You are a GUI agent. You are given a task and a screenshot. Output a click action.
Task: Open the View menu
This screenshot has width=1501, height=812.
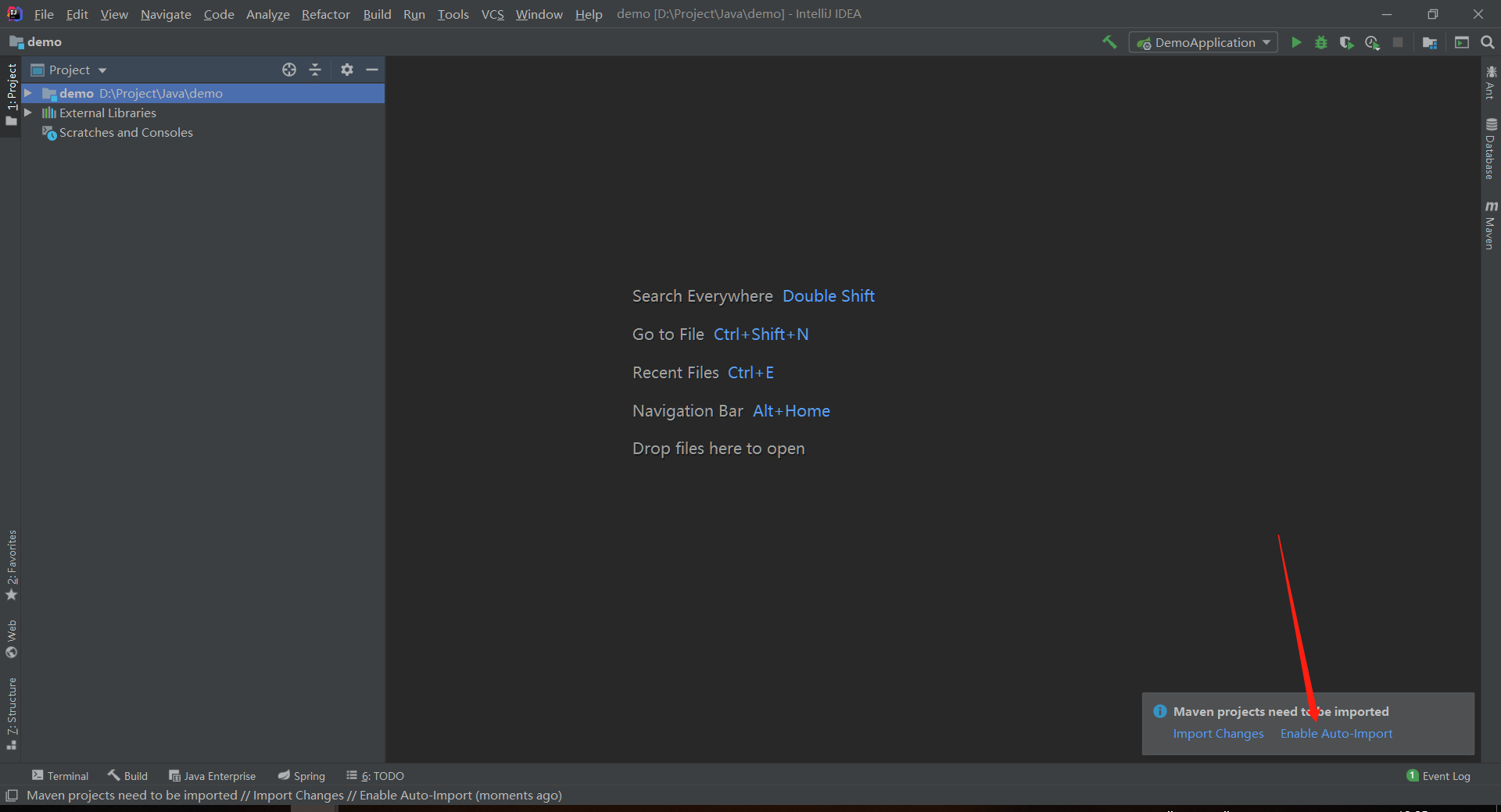point(114,14)
